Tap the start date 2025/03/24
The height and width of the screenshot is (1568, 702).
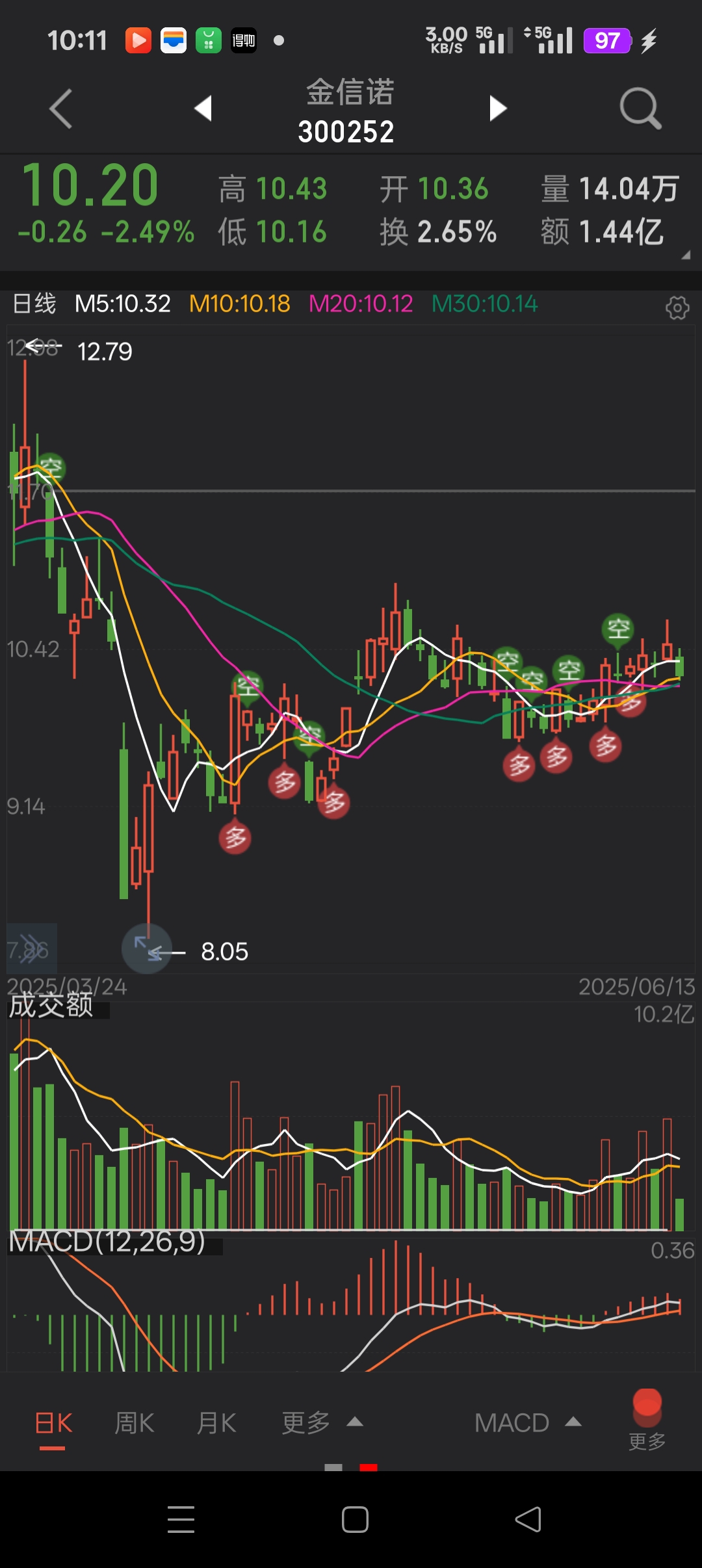tap(67, 986)
